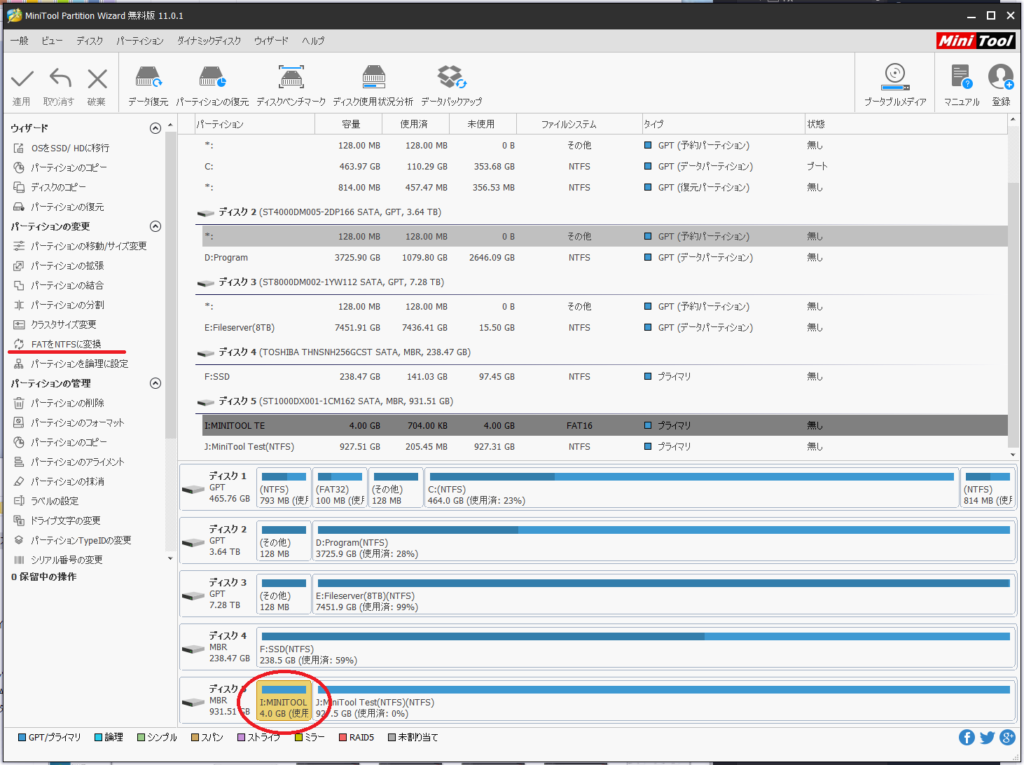Sort by Type (タイプ) column header

click(722, 124)
